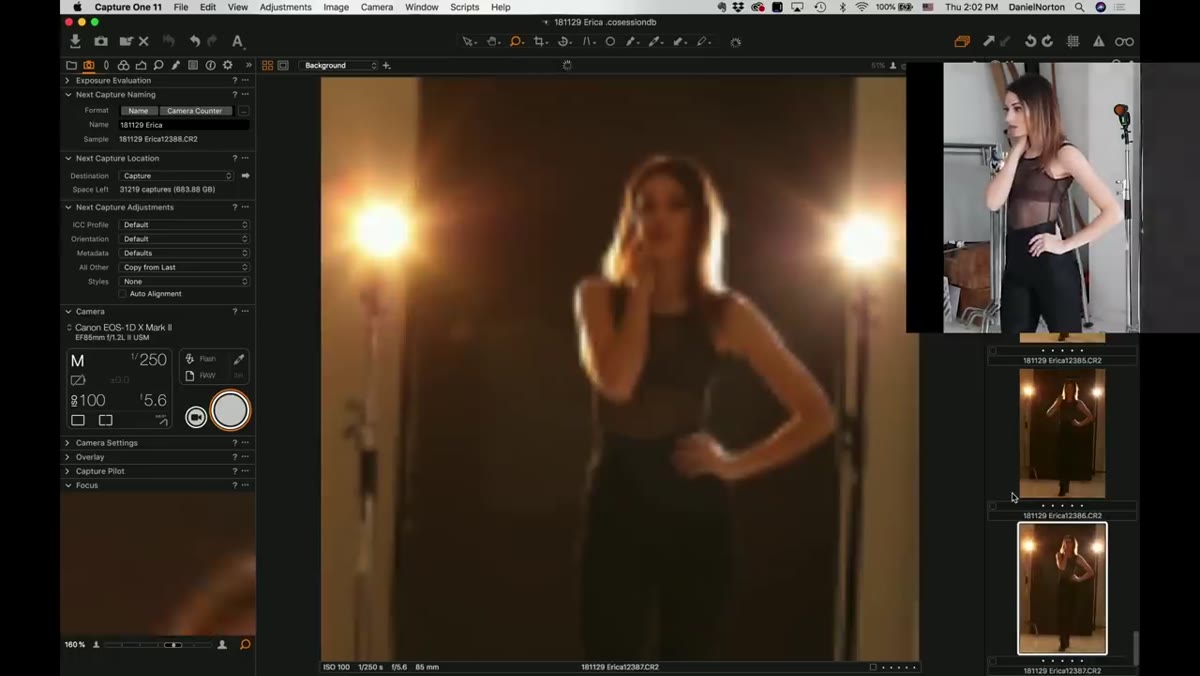Click the Name format token
The image size is (1200, 676).
[138, 111]
